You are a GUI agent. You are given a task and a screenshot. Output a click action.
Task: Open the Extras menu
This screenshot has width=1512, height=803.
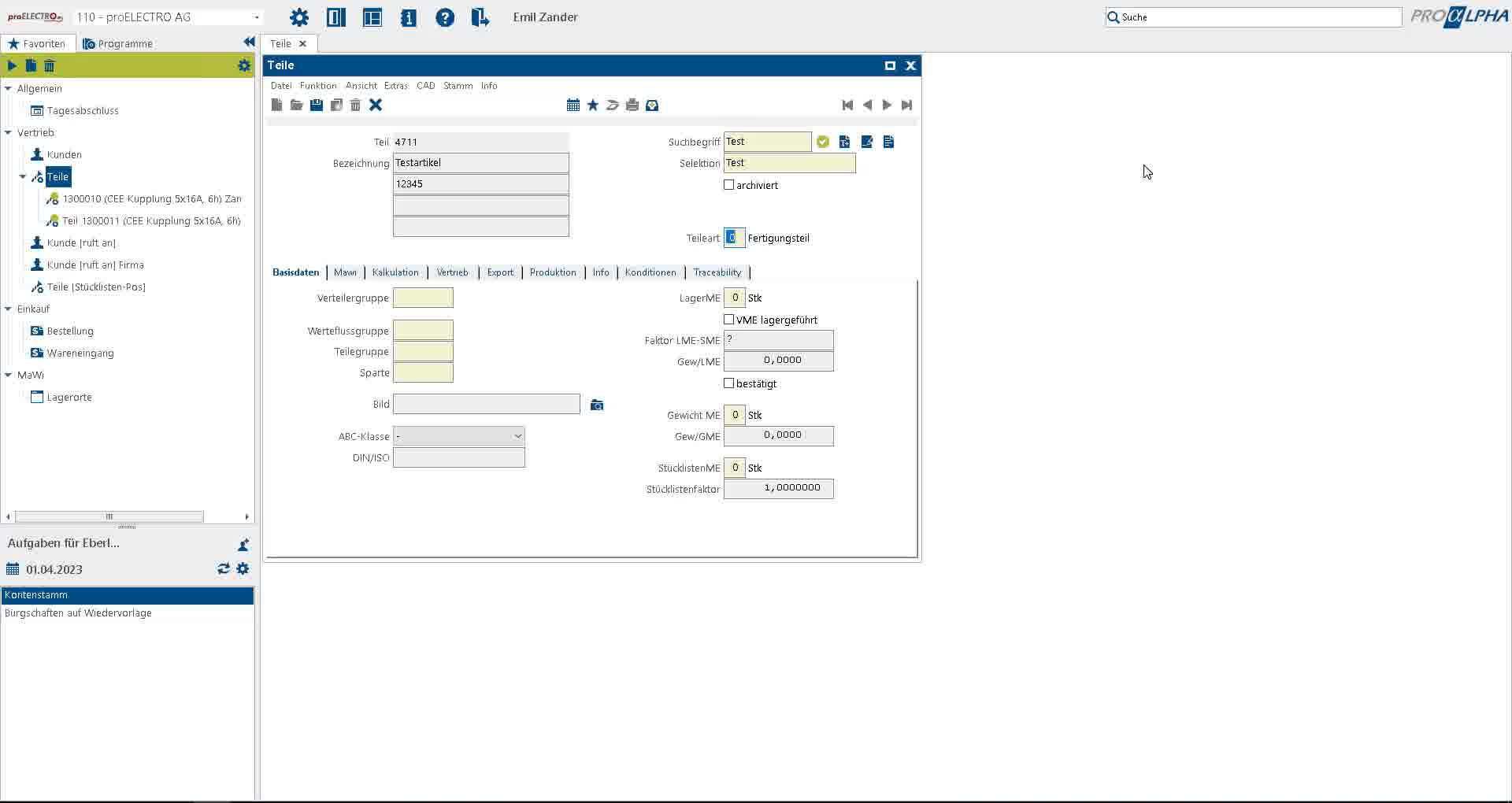click(x=396, y=86)
